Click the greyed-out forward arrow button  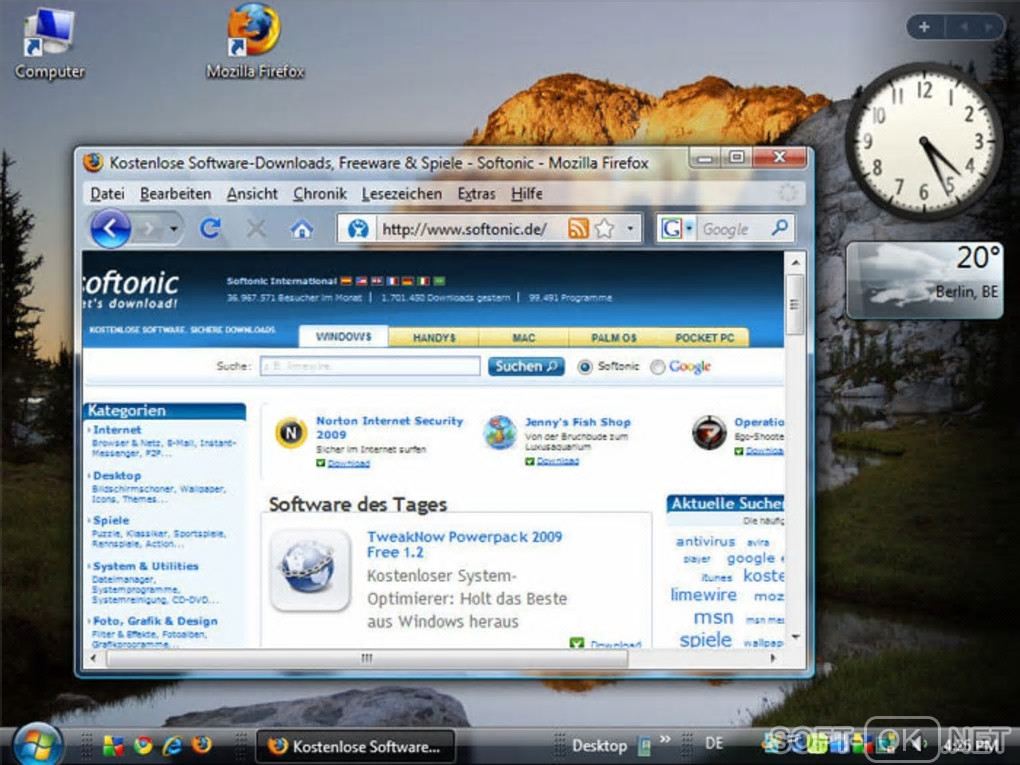tap(149, 228)
